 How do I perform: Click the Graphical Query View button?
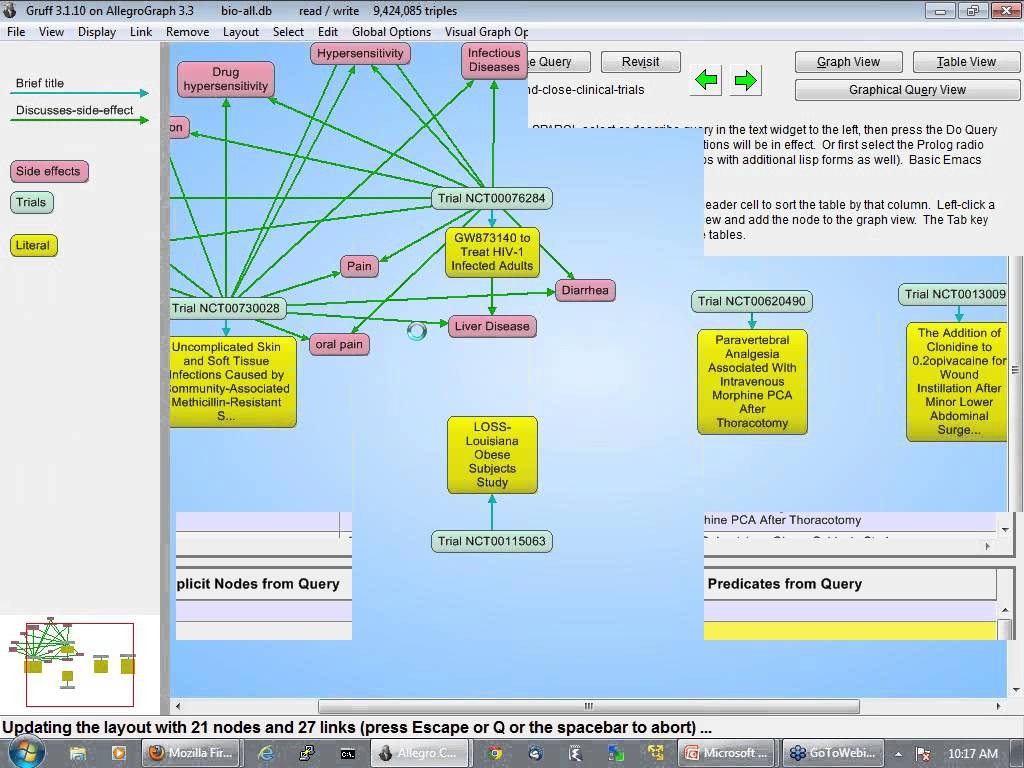click(907, 90)
